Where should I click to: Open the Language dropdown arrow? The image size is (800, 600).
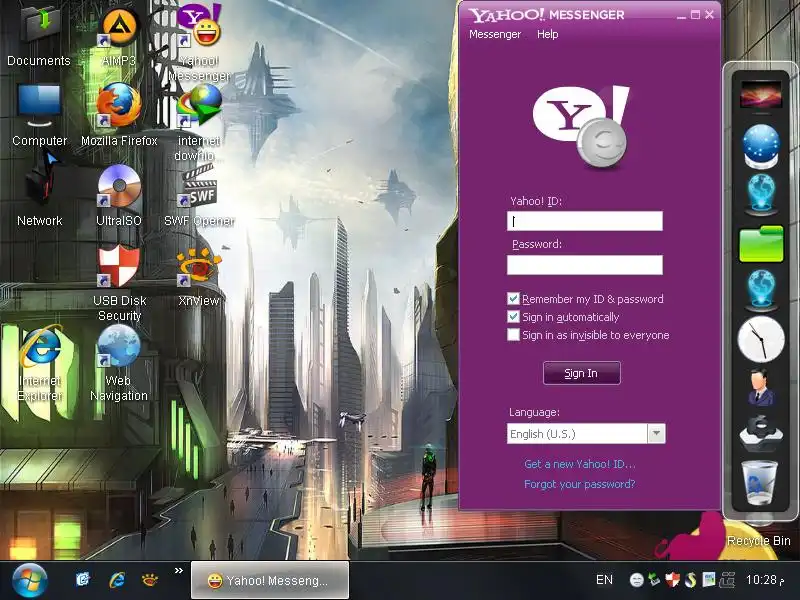pyautogui.click(x=657, y=434)
